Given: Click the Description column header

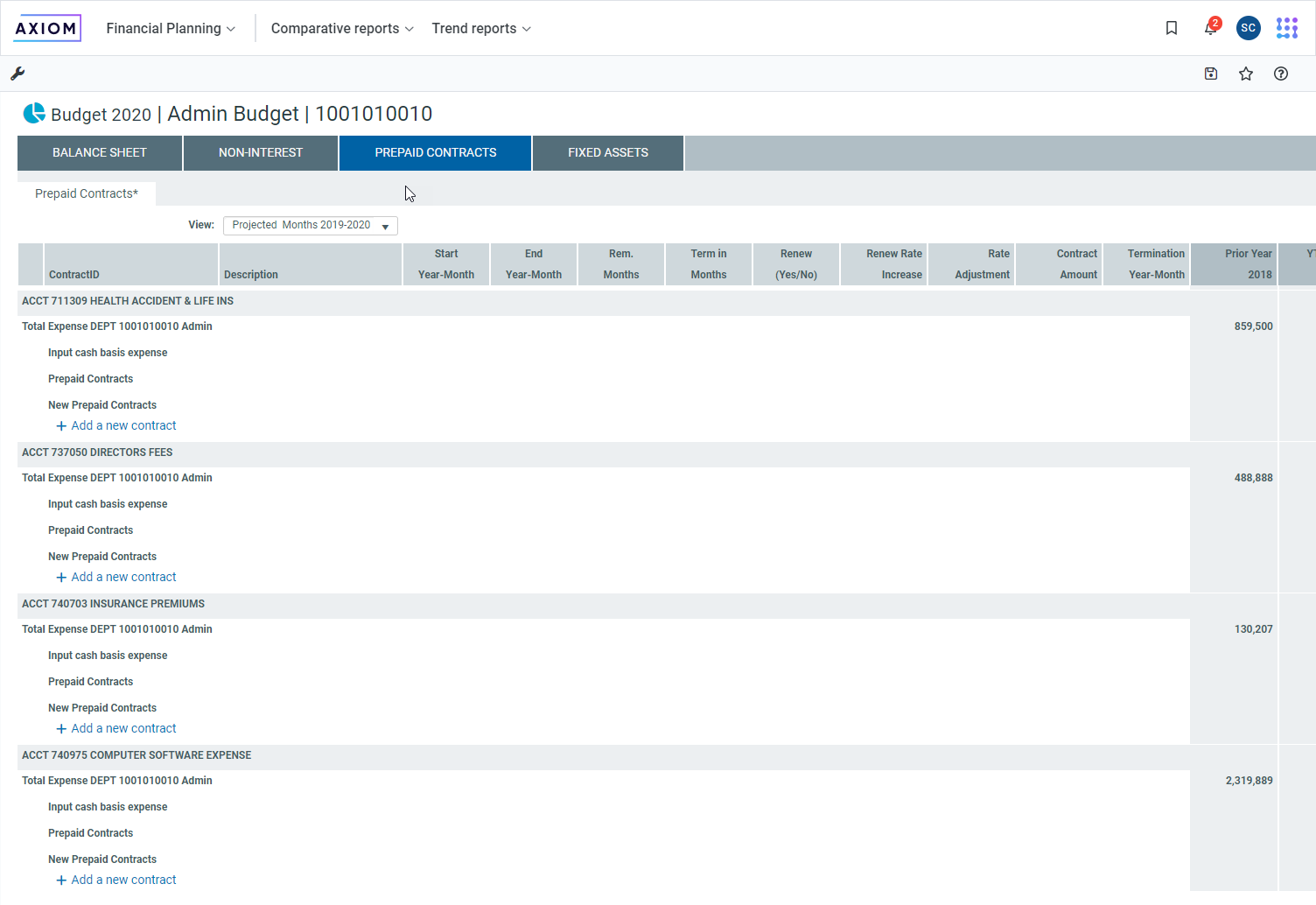Looking at the screenshot, I should tap(311, 264).
